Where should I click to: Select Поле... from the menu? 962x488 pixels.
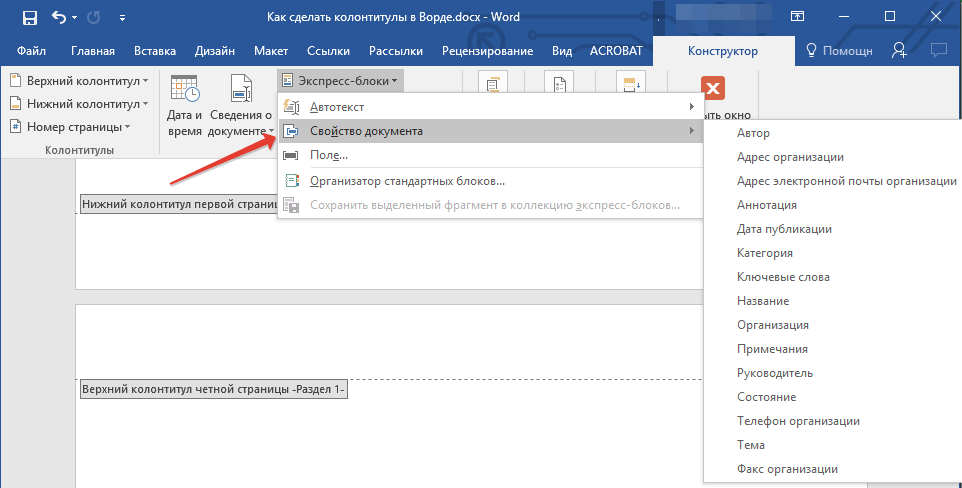click(329, 155)
